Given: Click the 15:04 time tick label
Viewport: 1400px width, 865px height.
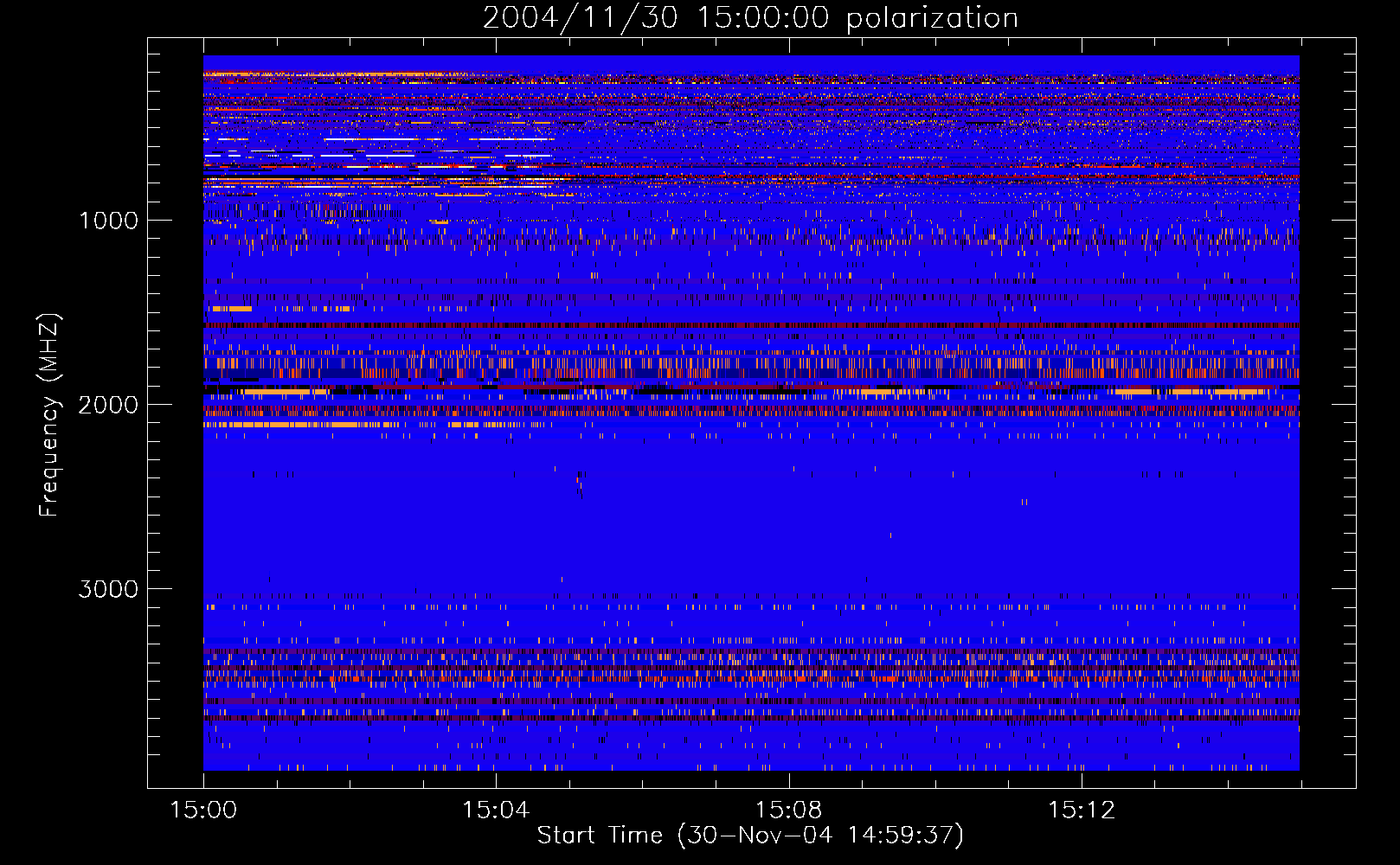Looking at the screenshot, I should pos(496,811).
